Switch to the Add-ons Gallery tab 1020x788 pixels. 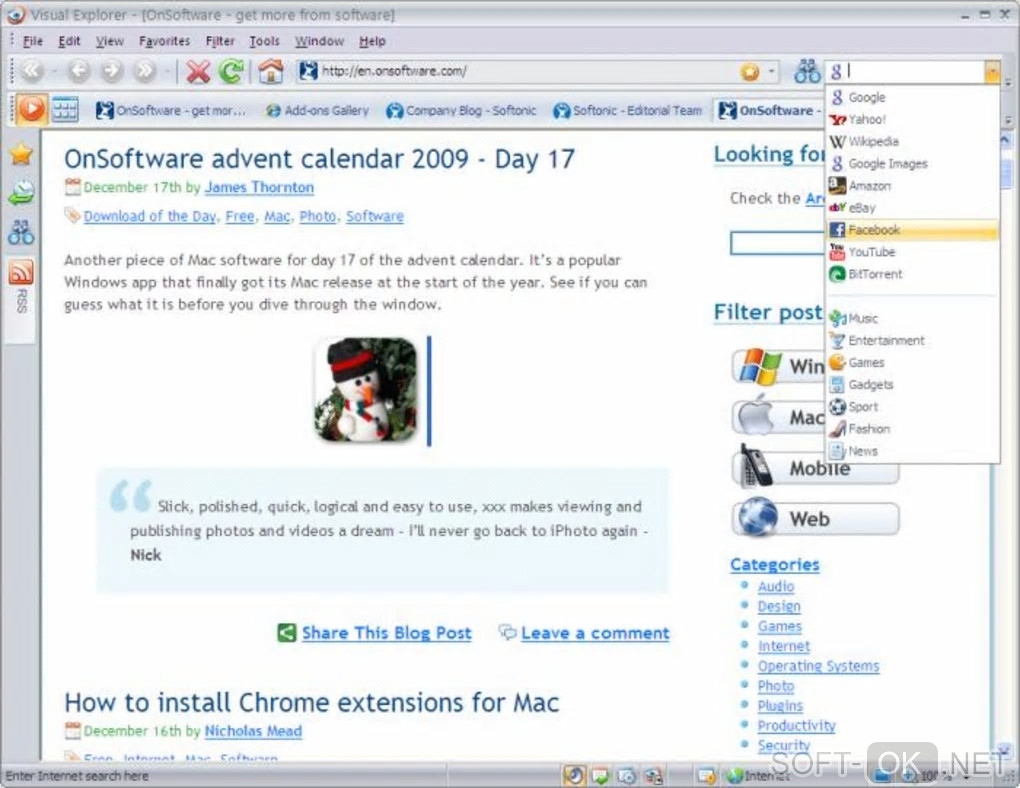[317, 111]
